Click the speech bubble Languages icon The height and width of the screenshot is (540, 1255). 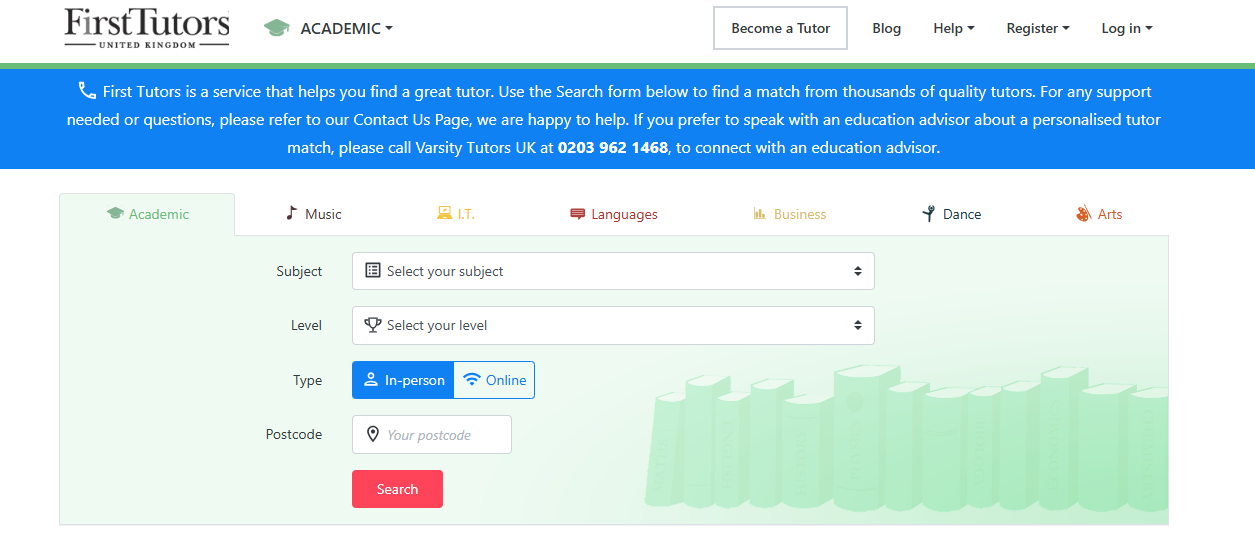(x=577, y=214)
